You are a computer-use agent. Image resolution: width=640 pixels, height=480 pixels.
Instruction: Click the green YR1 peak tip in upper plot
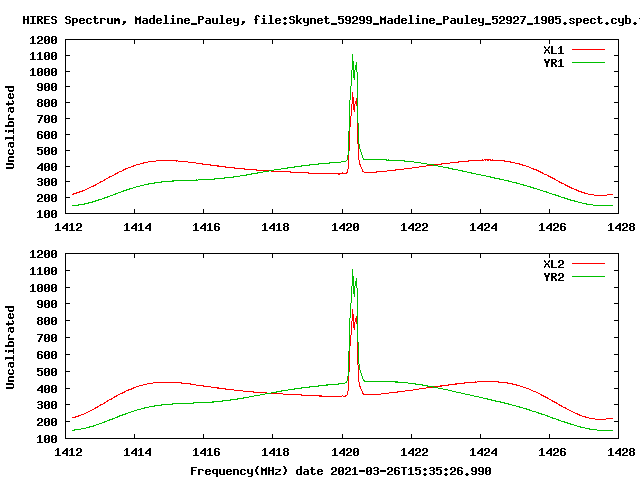point(352,55)
